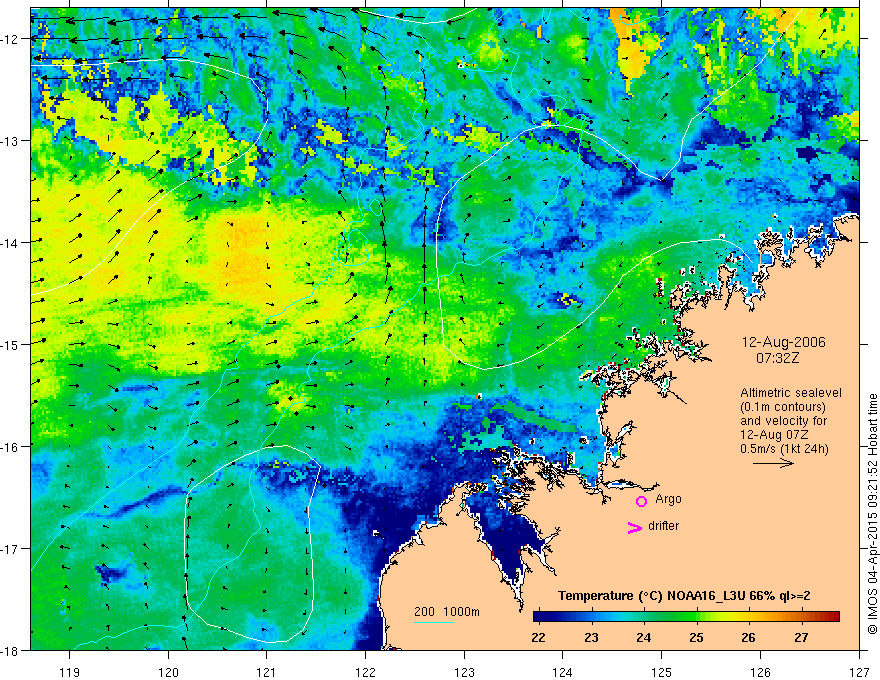Click longitude axis label 127
This screenshot has height=680, width=880.
coord(859,672)
